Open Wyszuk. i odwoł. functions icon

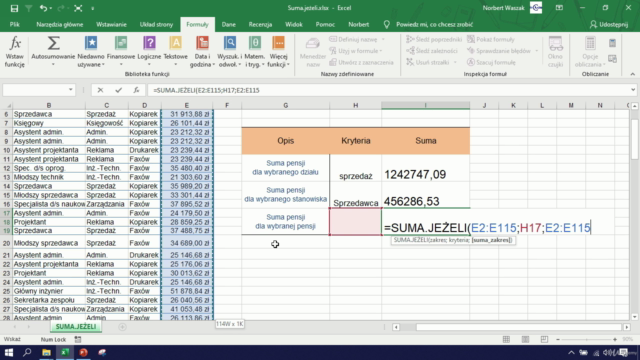230,43
